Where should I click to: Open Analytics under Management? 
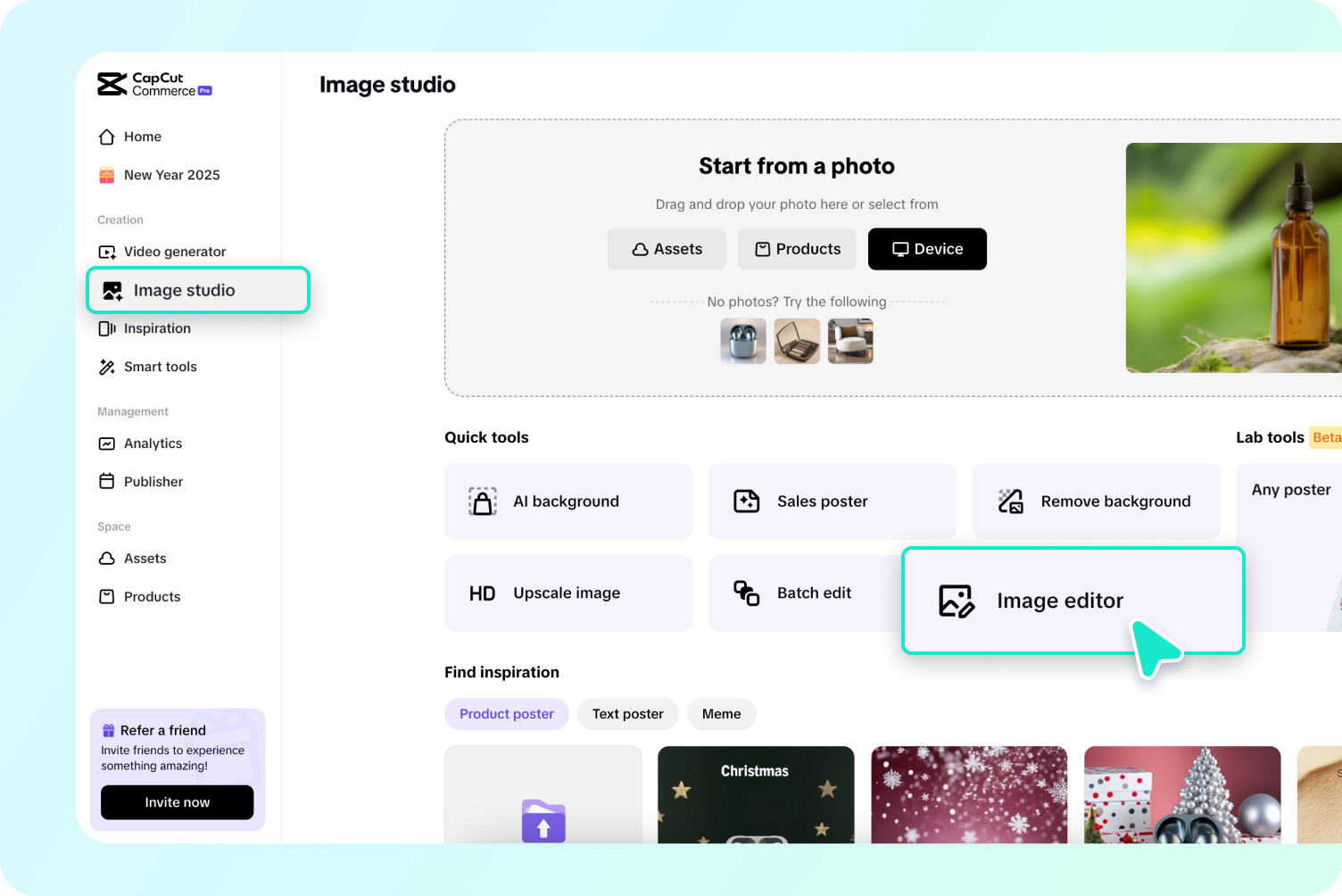[153, 444]
